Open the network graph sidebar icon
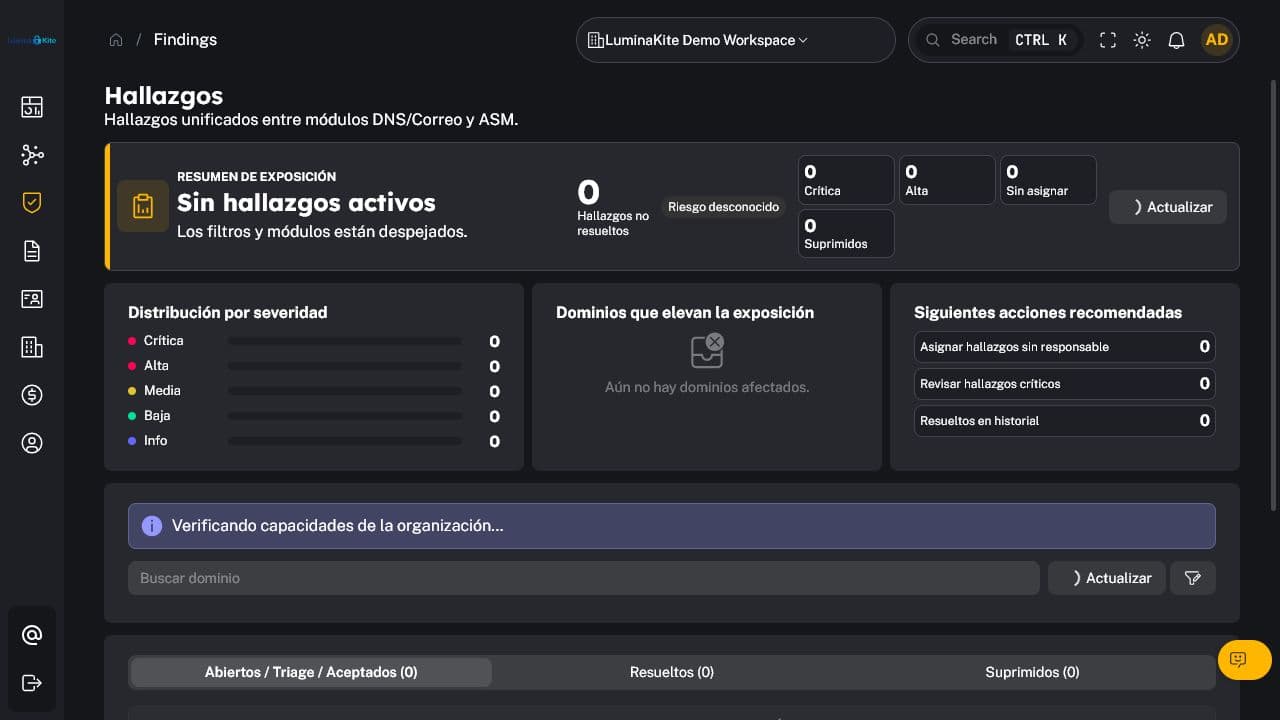Screen dimensions: 1280x720 tap(32, 155)
